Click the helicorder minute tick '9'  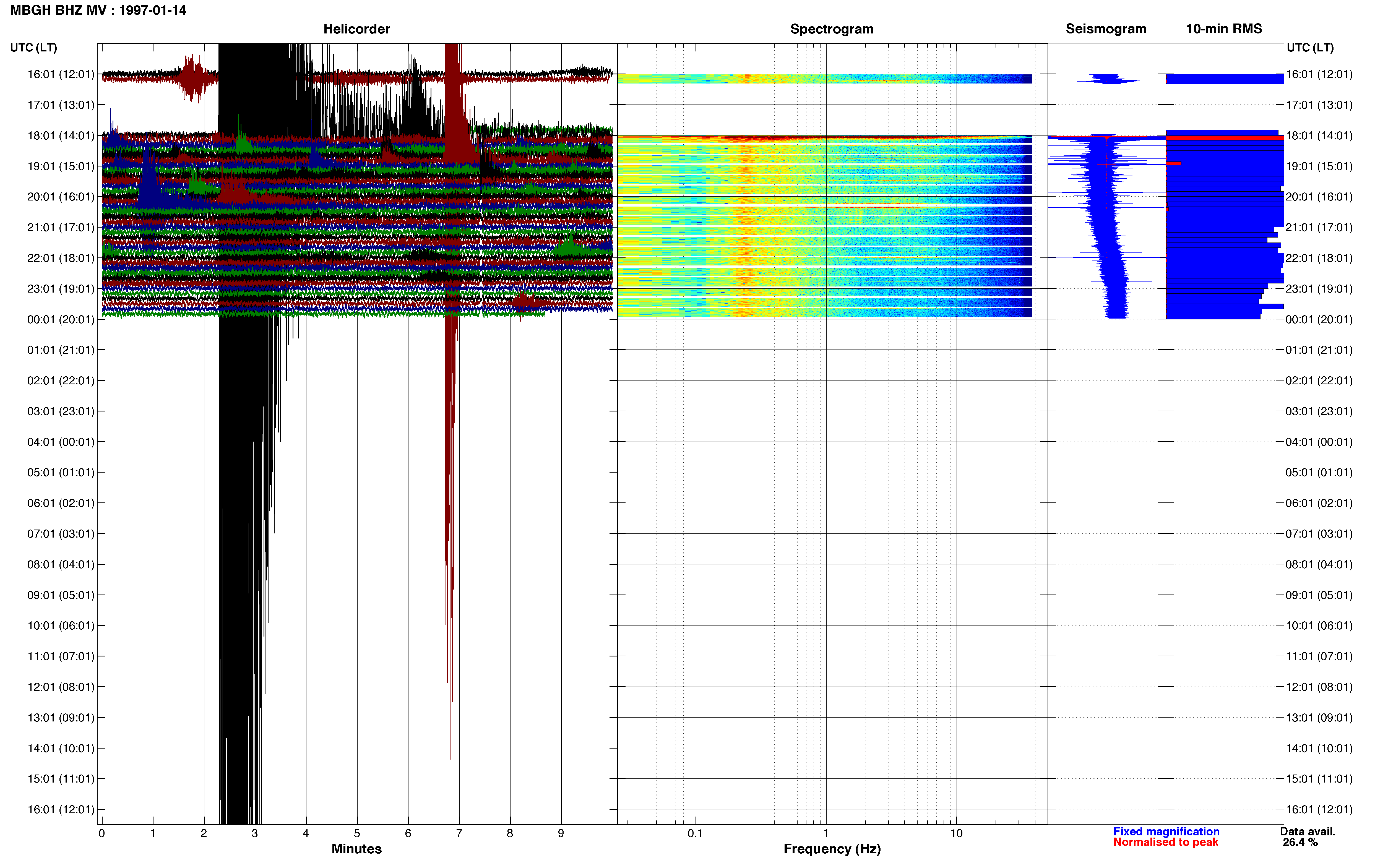click(561, 833)
